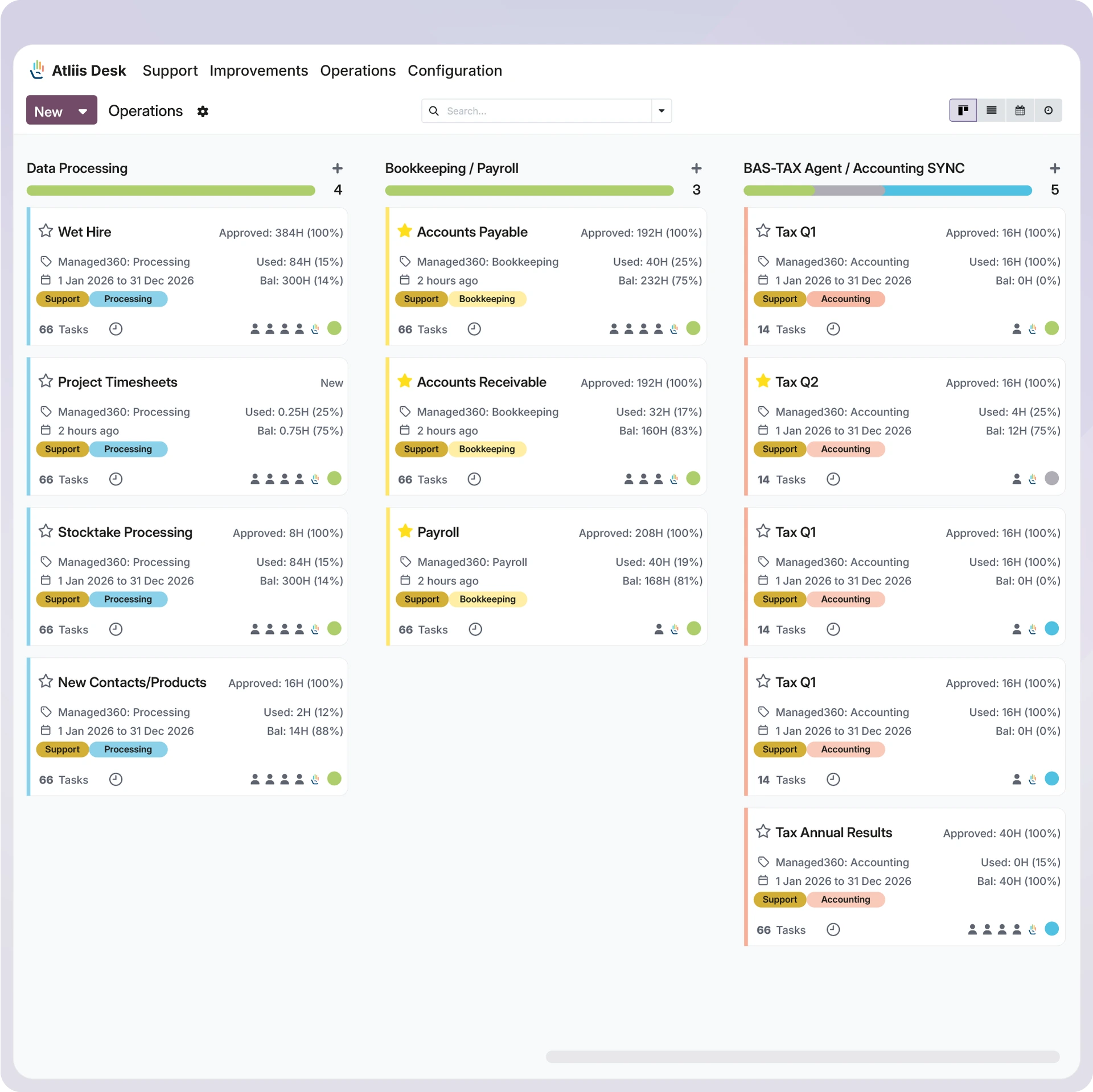Star the Wet Hire project
This screenshot has height=1092, width=1093.
(46, 231)
